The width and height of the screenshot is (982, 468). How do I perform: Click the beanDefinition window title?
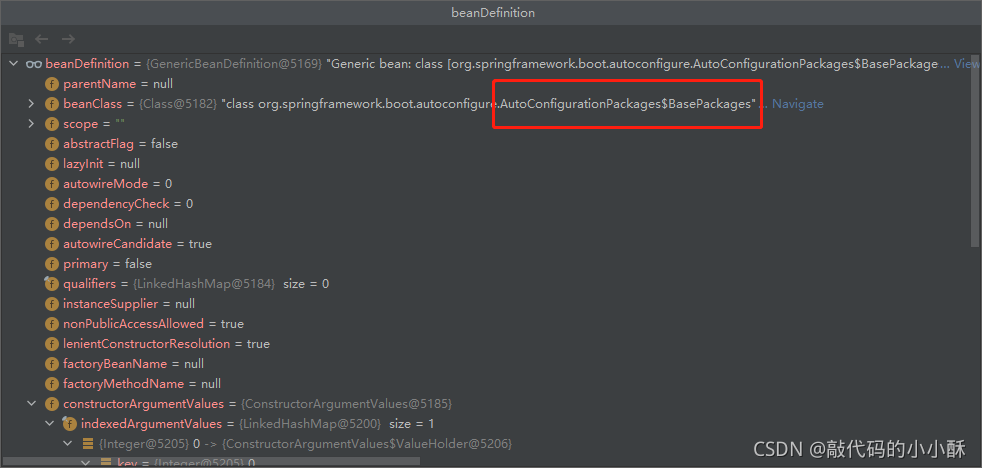[493, 13]
